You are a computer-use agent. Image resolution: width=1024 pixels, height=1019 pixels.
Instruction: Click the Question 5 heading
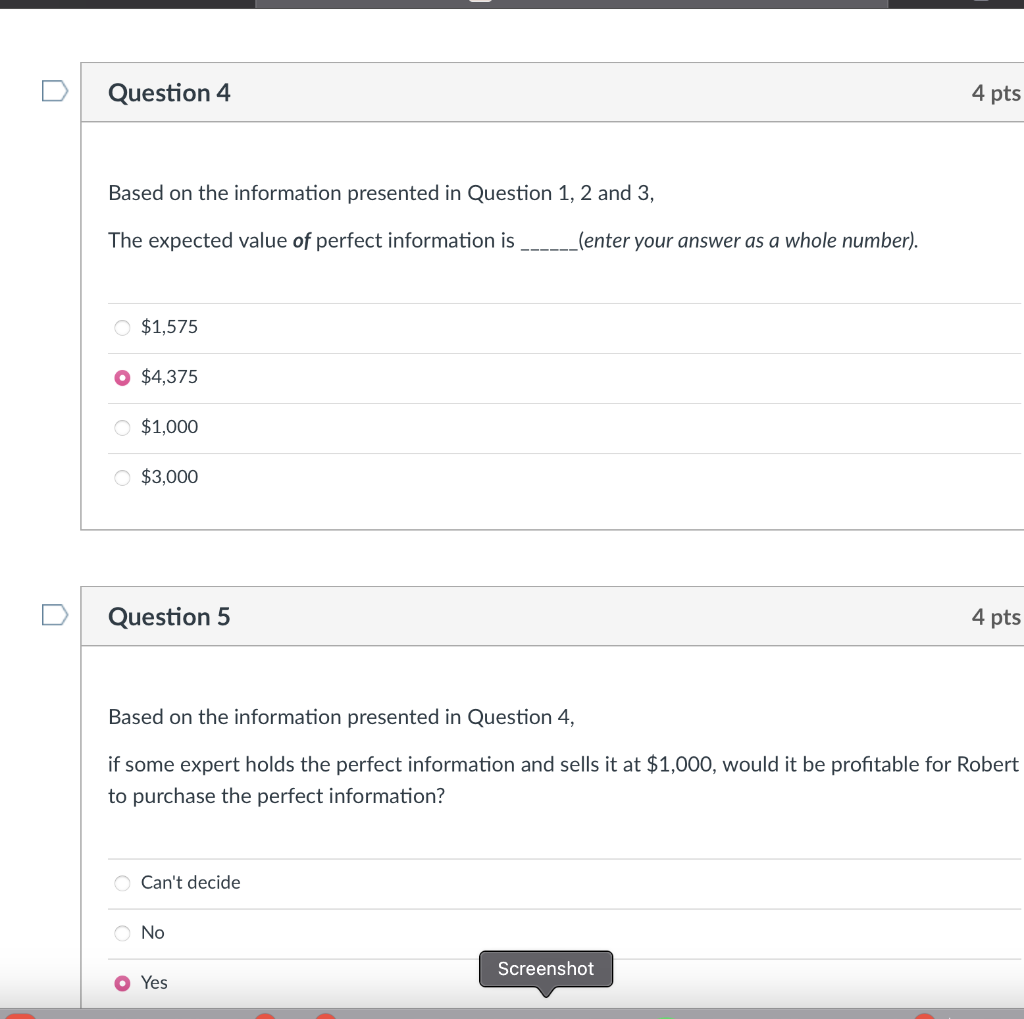coord(169,617)
